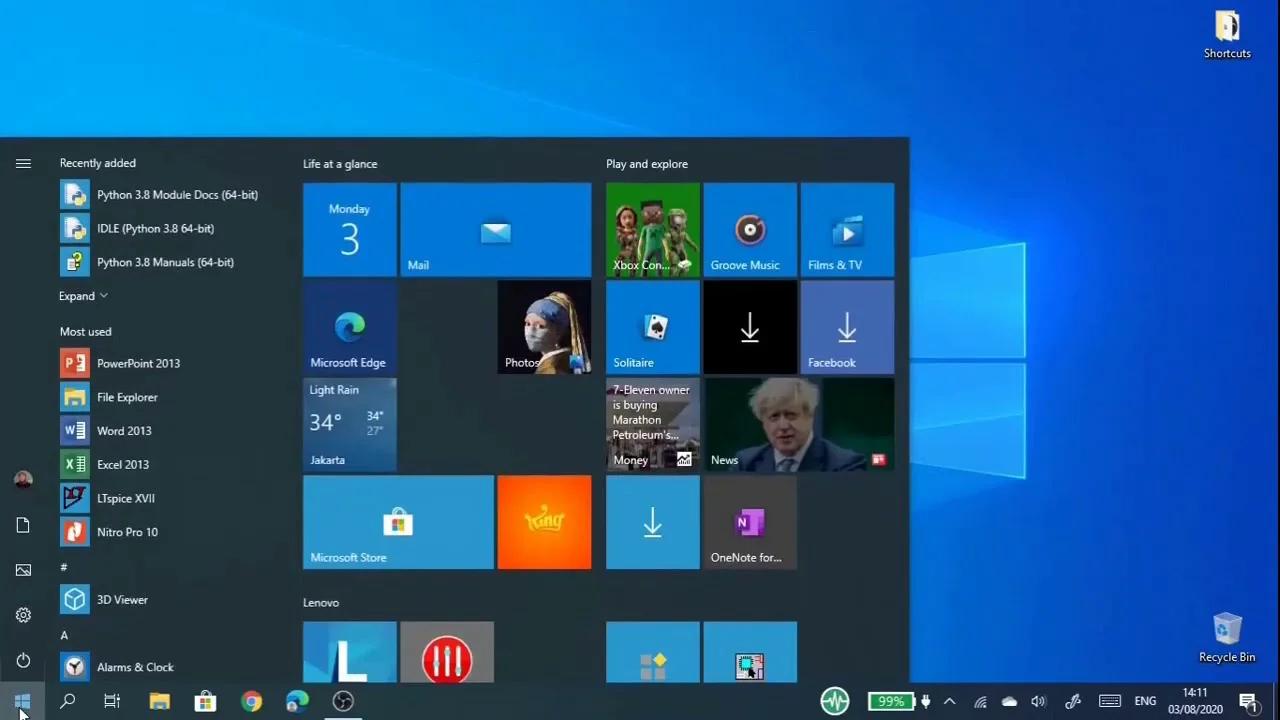Open the Xbox Console Companion tile
The image size is (1280, 720).
point(652,230)
